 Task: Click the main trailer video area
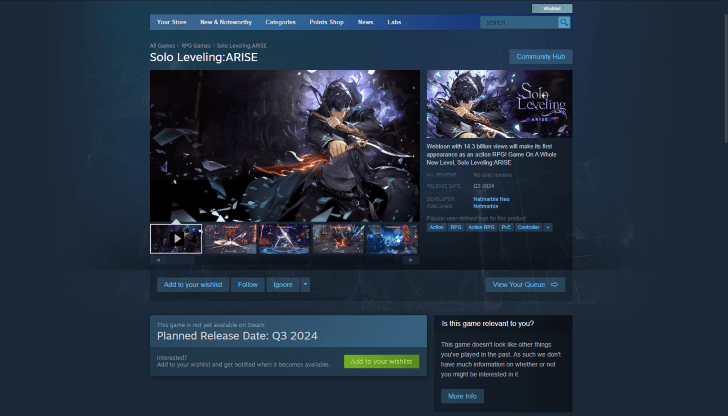(285, 146)
